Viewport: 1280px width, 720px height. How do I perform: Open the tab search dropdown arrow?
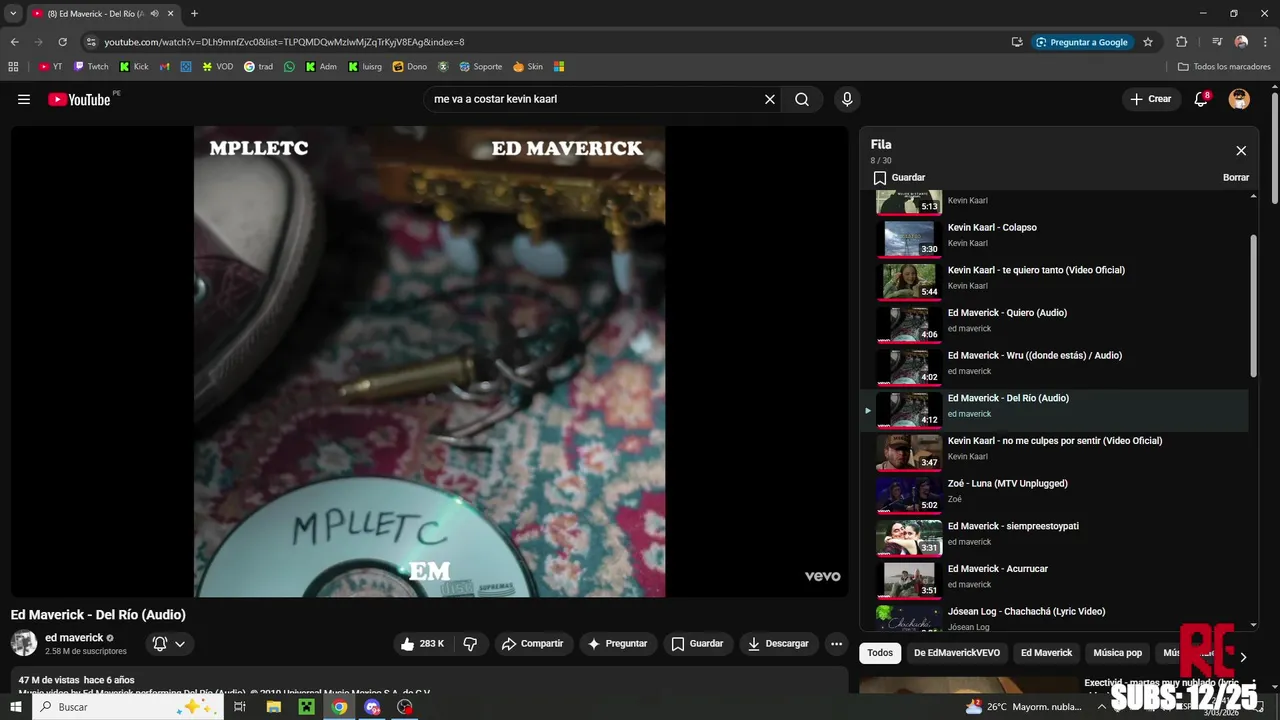(x=13, y=13)
